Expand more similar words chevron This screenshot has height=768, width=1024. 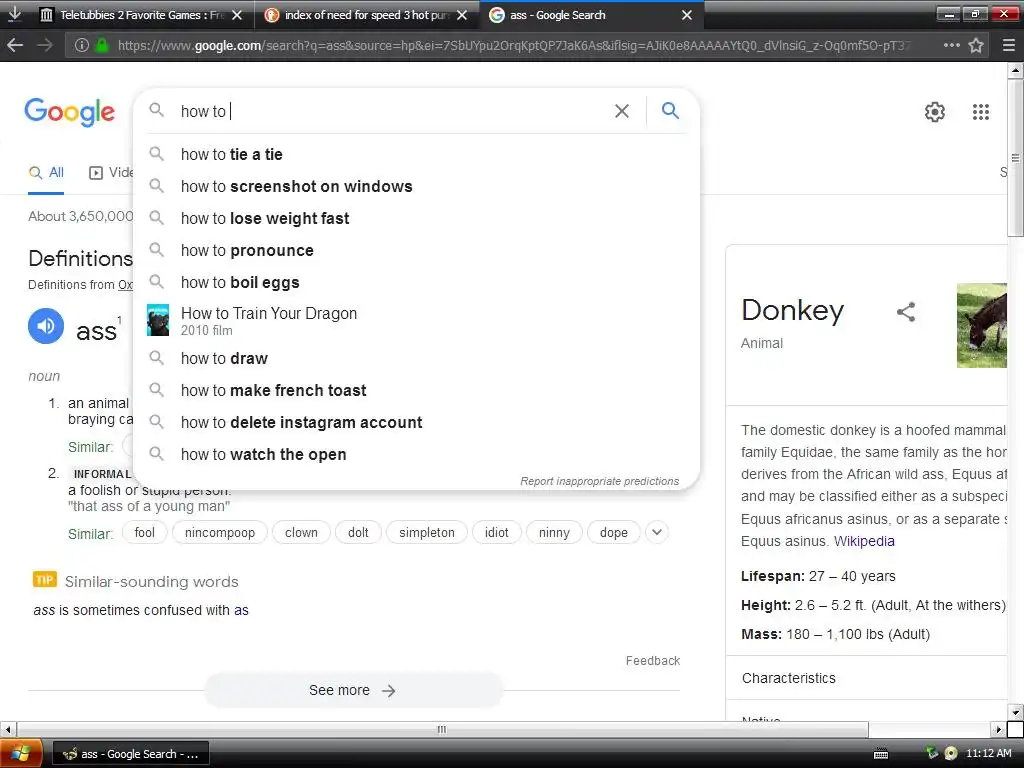point(657,532)
